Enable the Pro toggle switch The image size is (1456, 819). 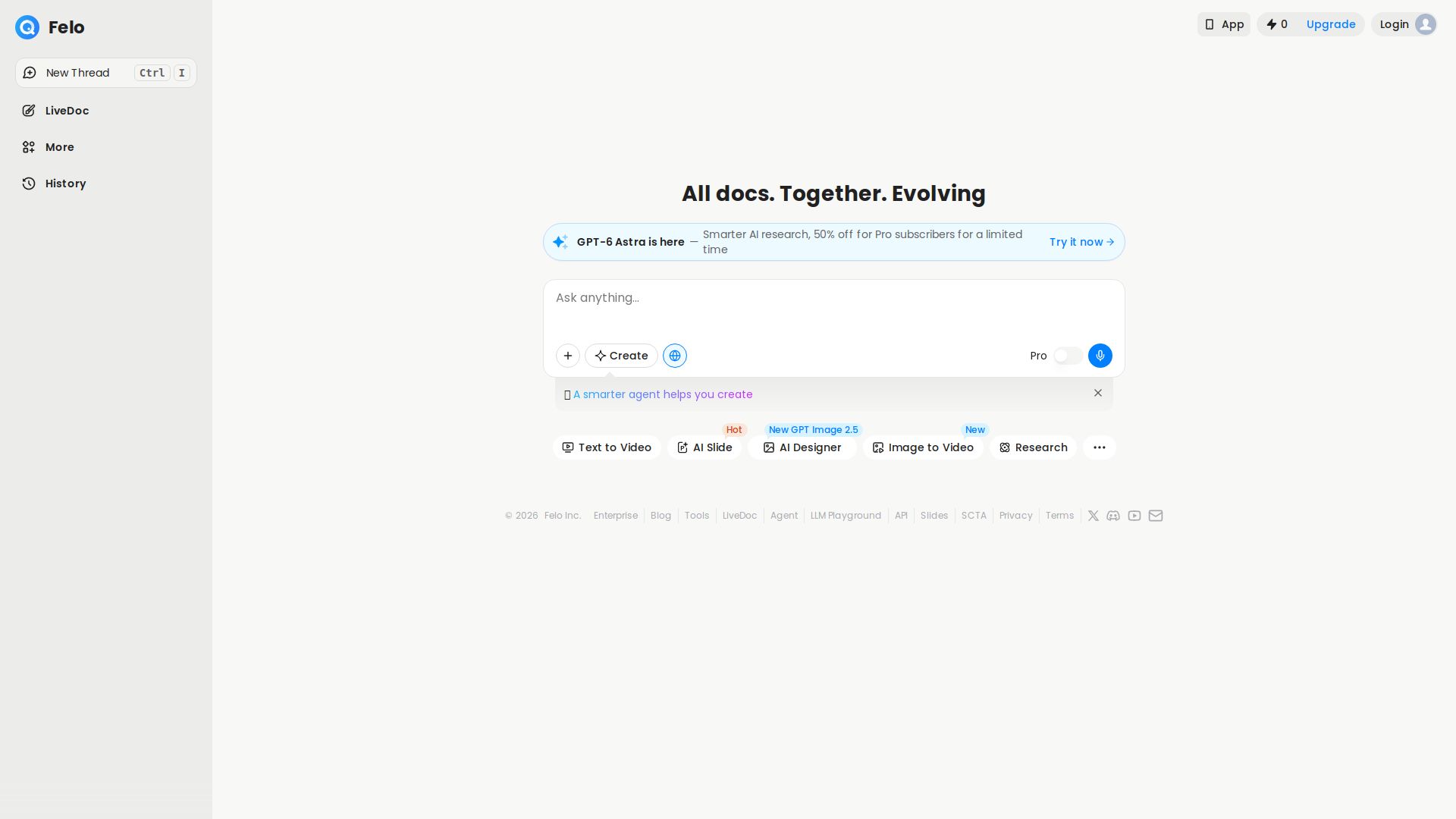click(x=1068, y=356)
